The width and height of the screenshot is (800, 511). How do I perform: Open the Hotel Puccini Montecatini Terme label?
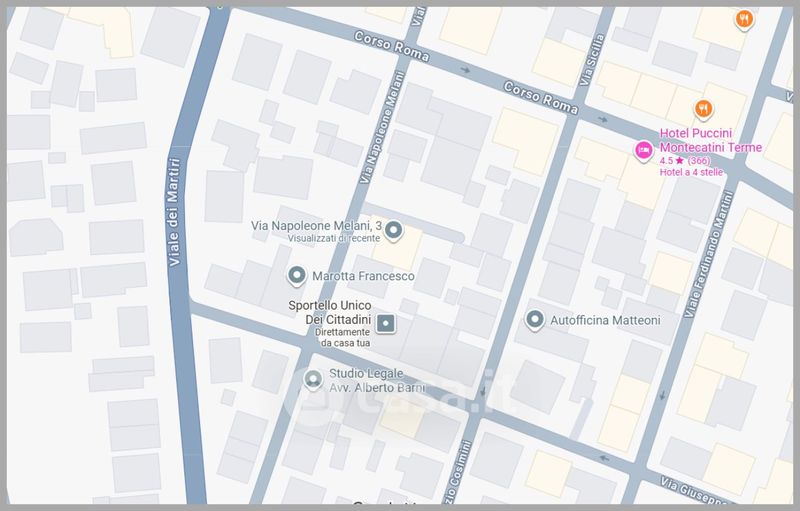[x=710, y=141]
